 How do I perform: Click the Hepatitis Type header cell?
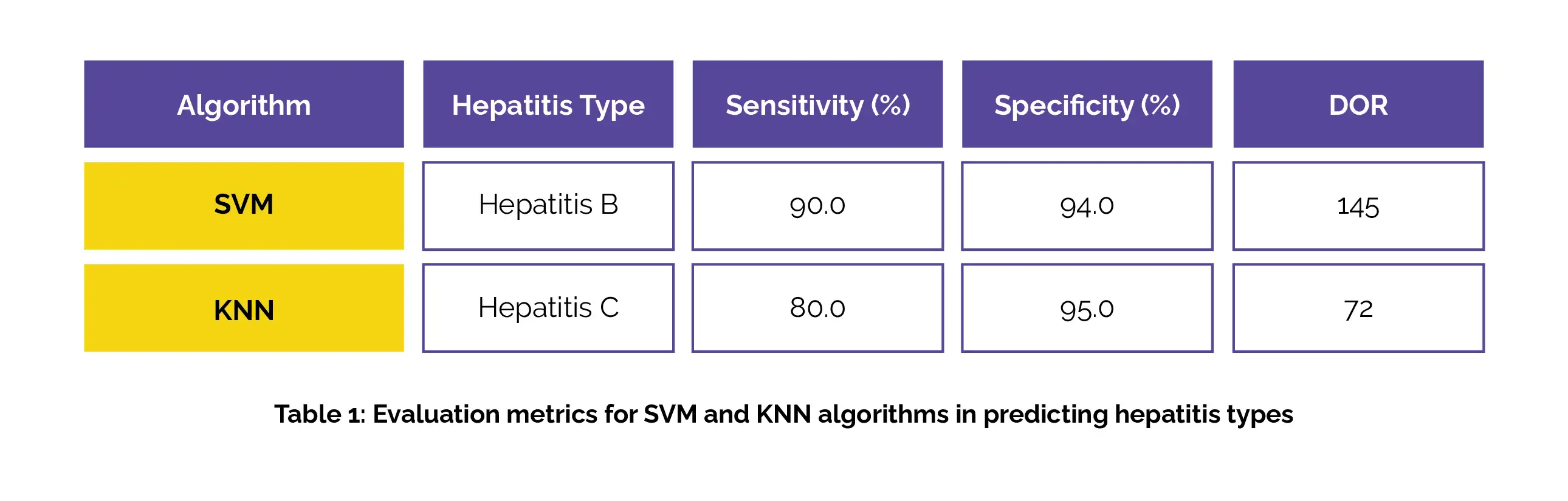coord(548,104)
